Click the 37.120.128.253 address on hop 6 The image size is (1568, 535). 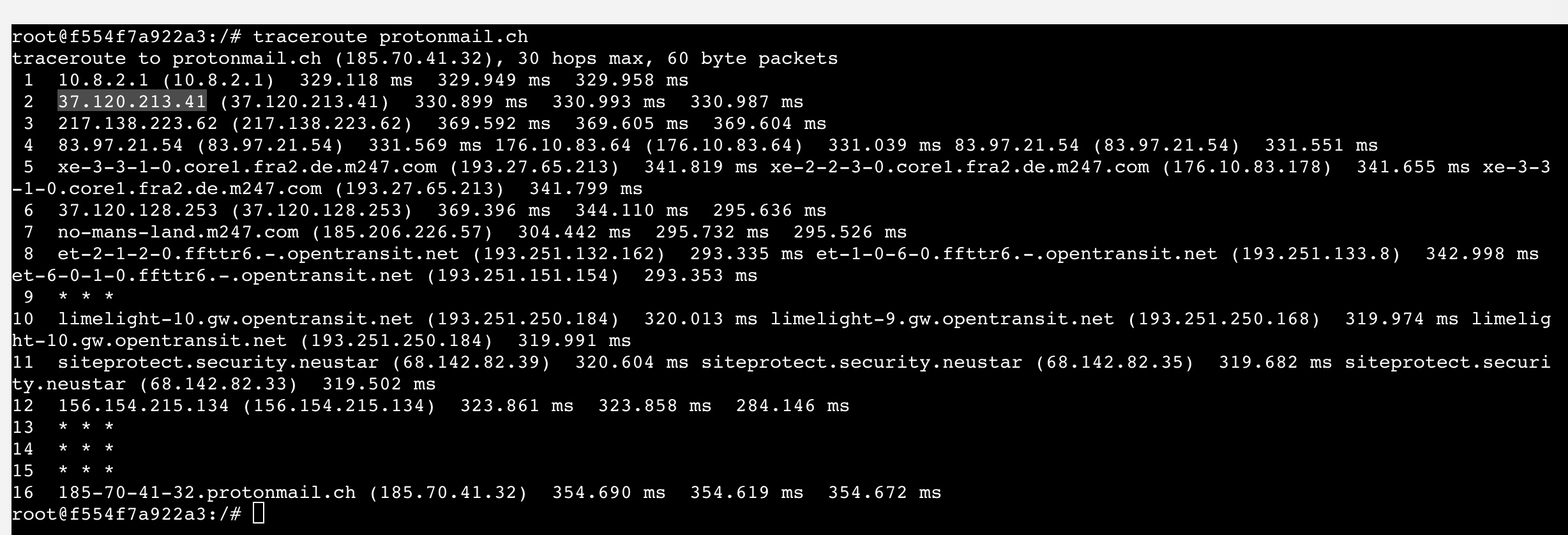[138, 210]
